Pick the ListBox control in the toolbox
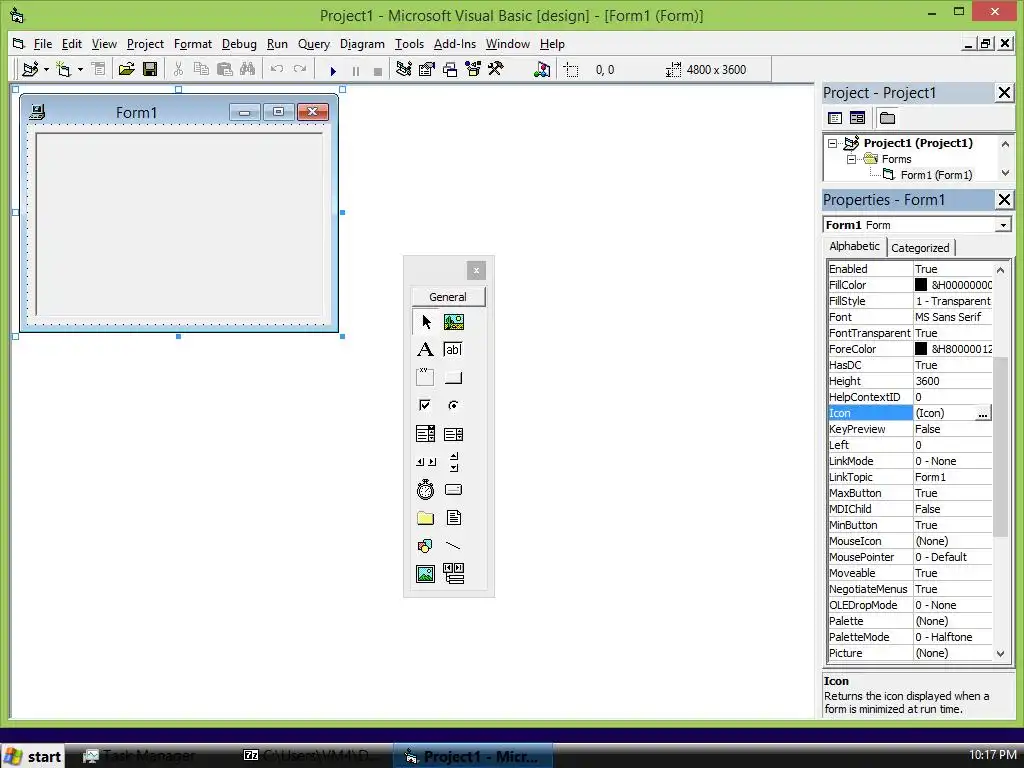 pos(454,434)
